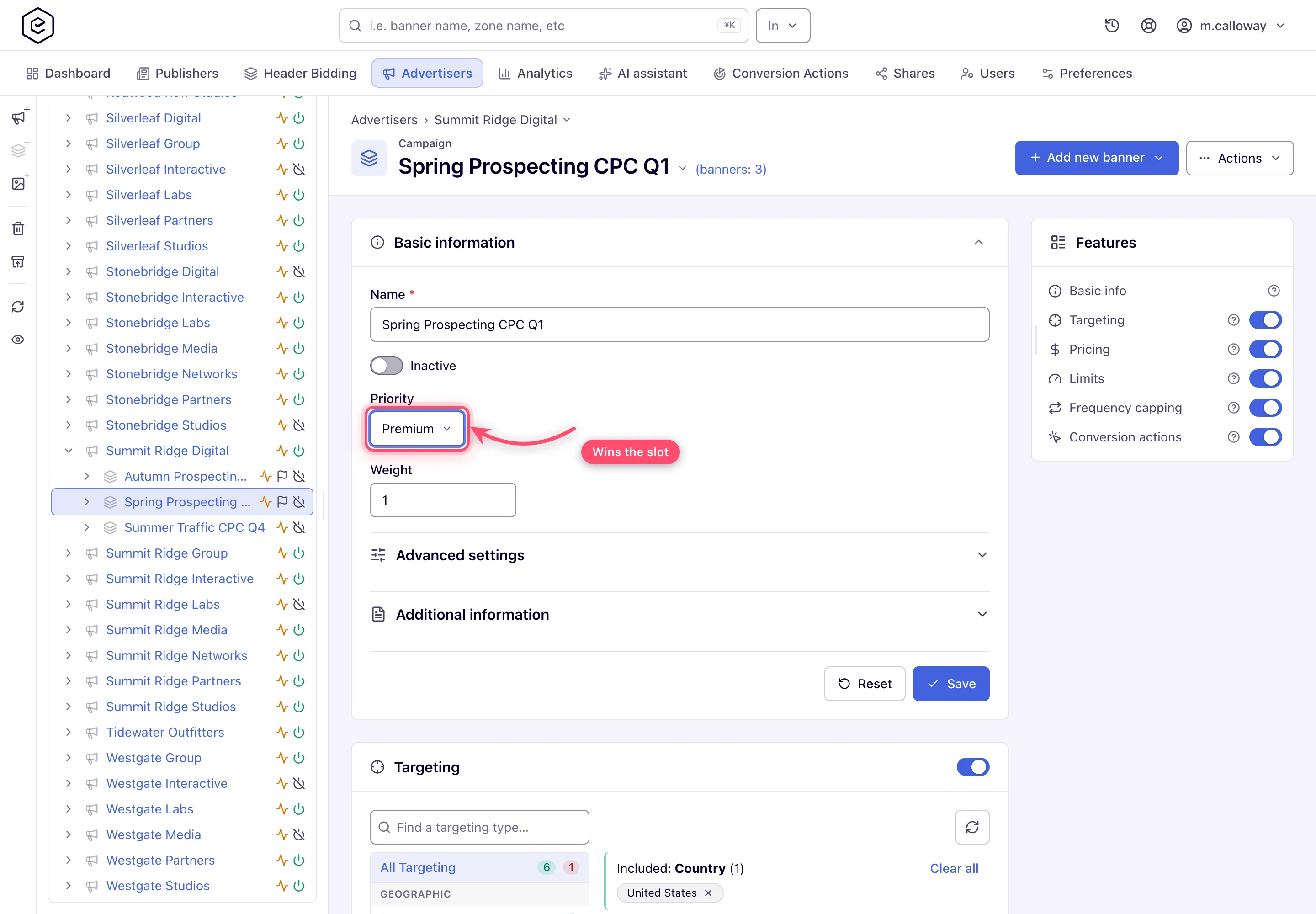Click flag icon on Autumn Prospecting campaign

(x=282, y=477)
